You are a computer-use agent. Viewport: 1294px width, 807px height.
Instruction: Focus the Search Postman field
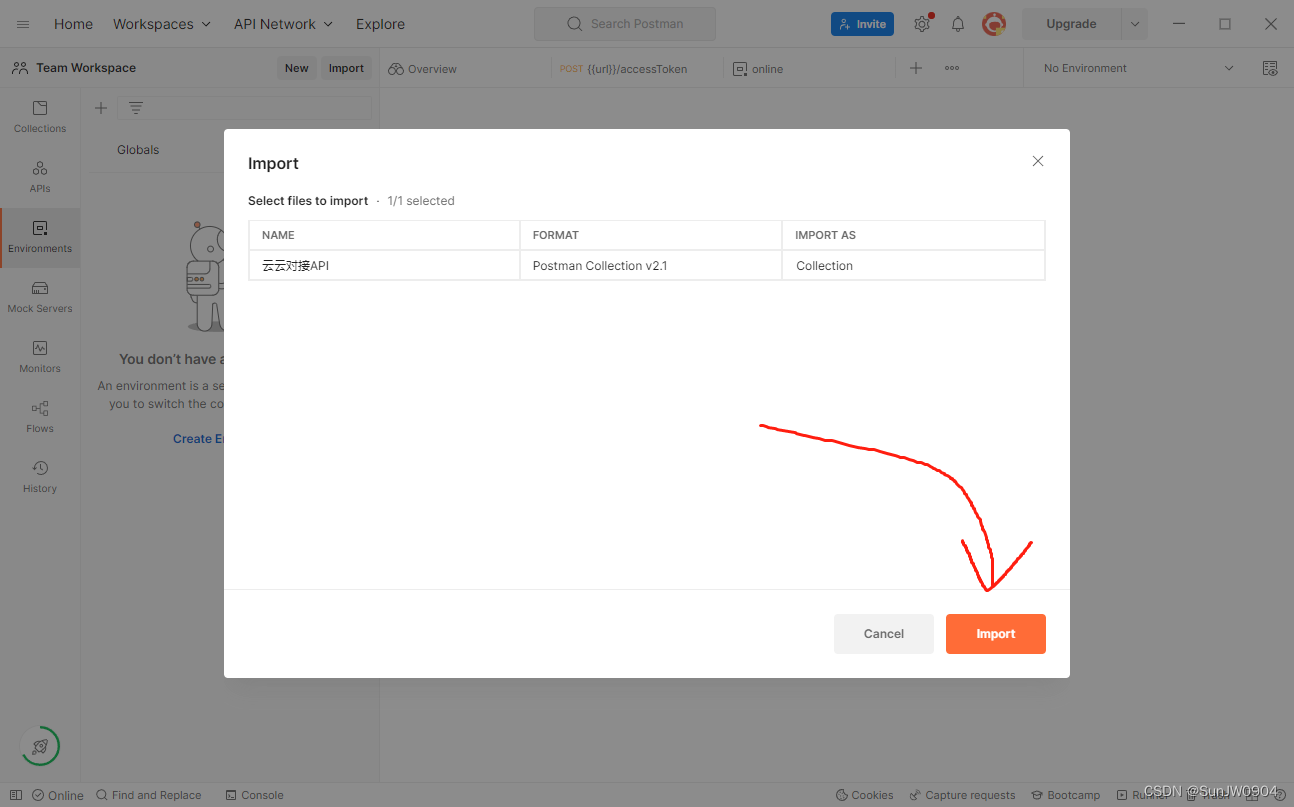tap(625, 24)
